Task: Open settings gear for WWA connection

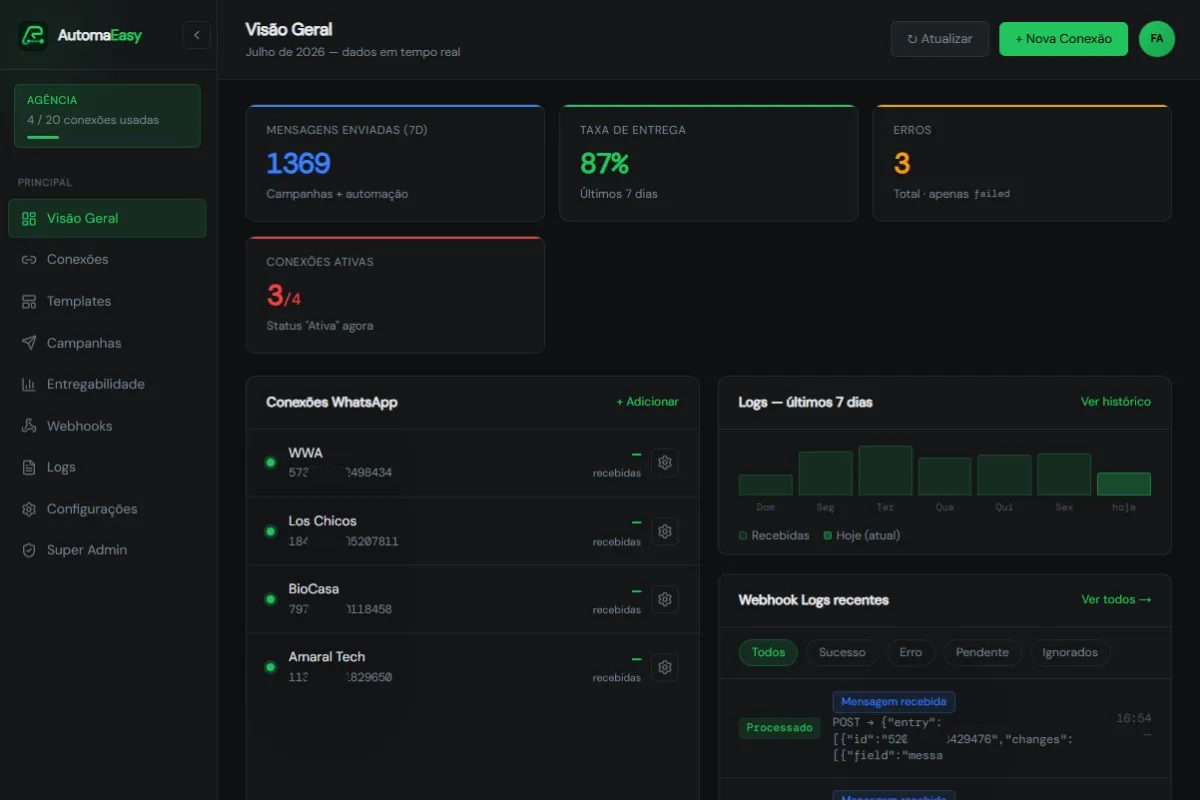Action: [x=665, y=462]
